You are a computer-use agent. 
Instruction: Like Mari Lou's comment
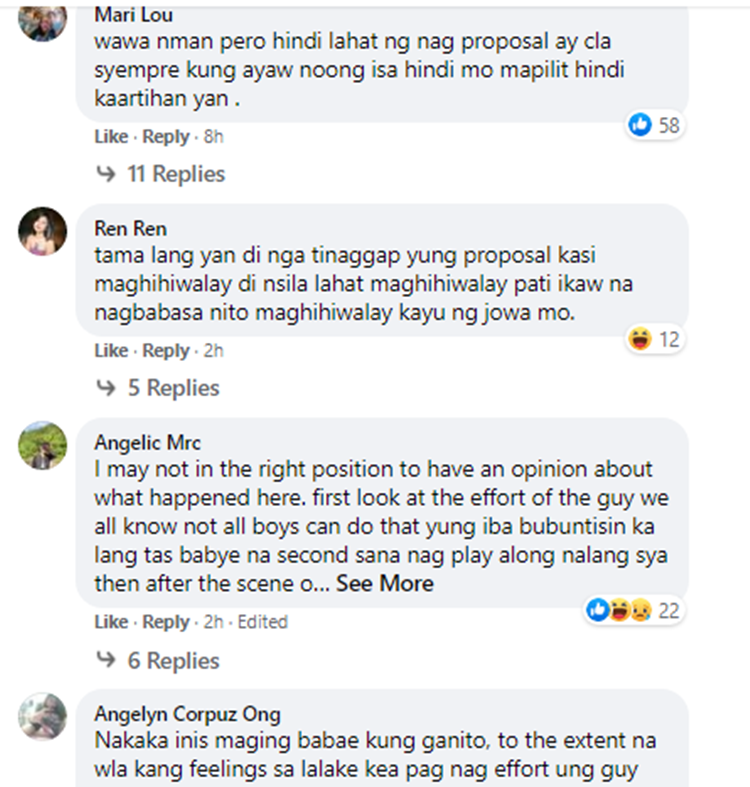111,137
